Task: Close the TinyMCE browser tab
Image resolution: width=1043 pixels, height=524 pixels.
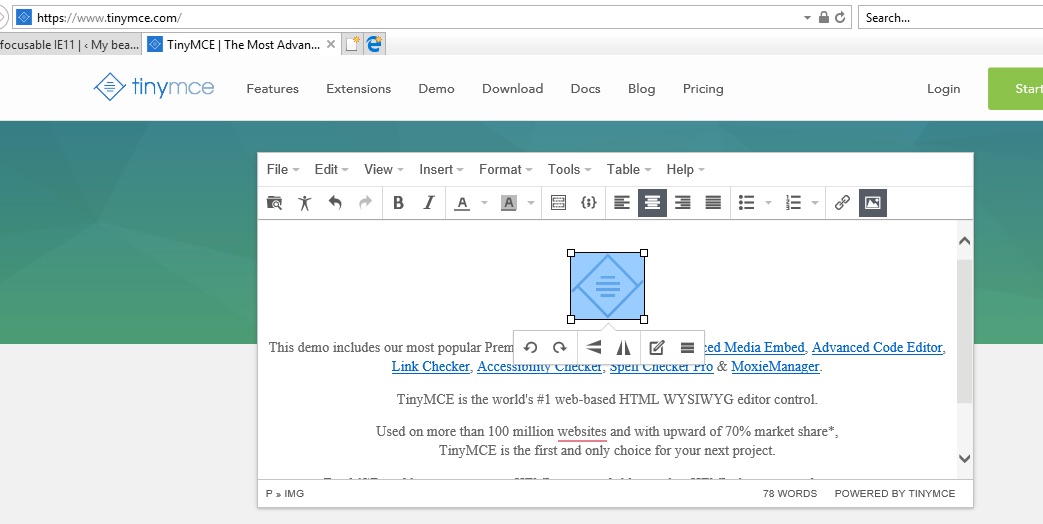Action: [x=331, y=45]
